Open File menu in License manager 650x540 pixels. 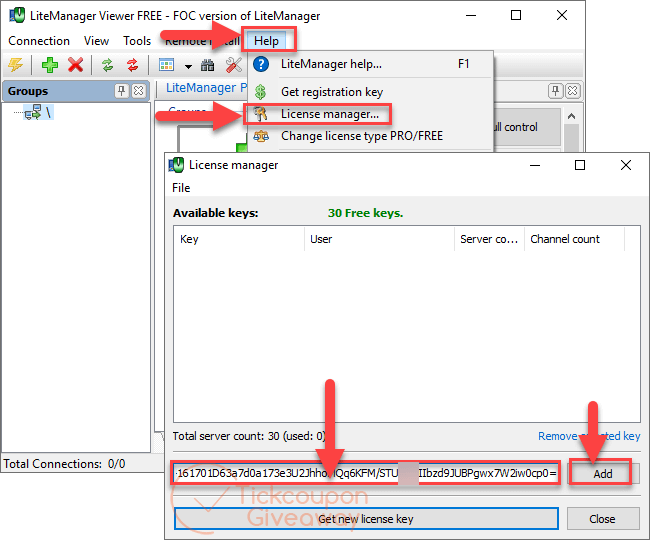pyautogui.click(x=181, y=188)
